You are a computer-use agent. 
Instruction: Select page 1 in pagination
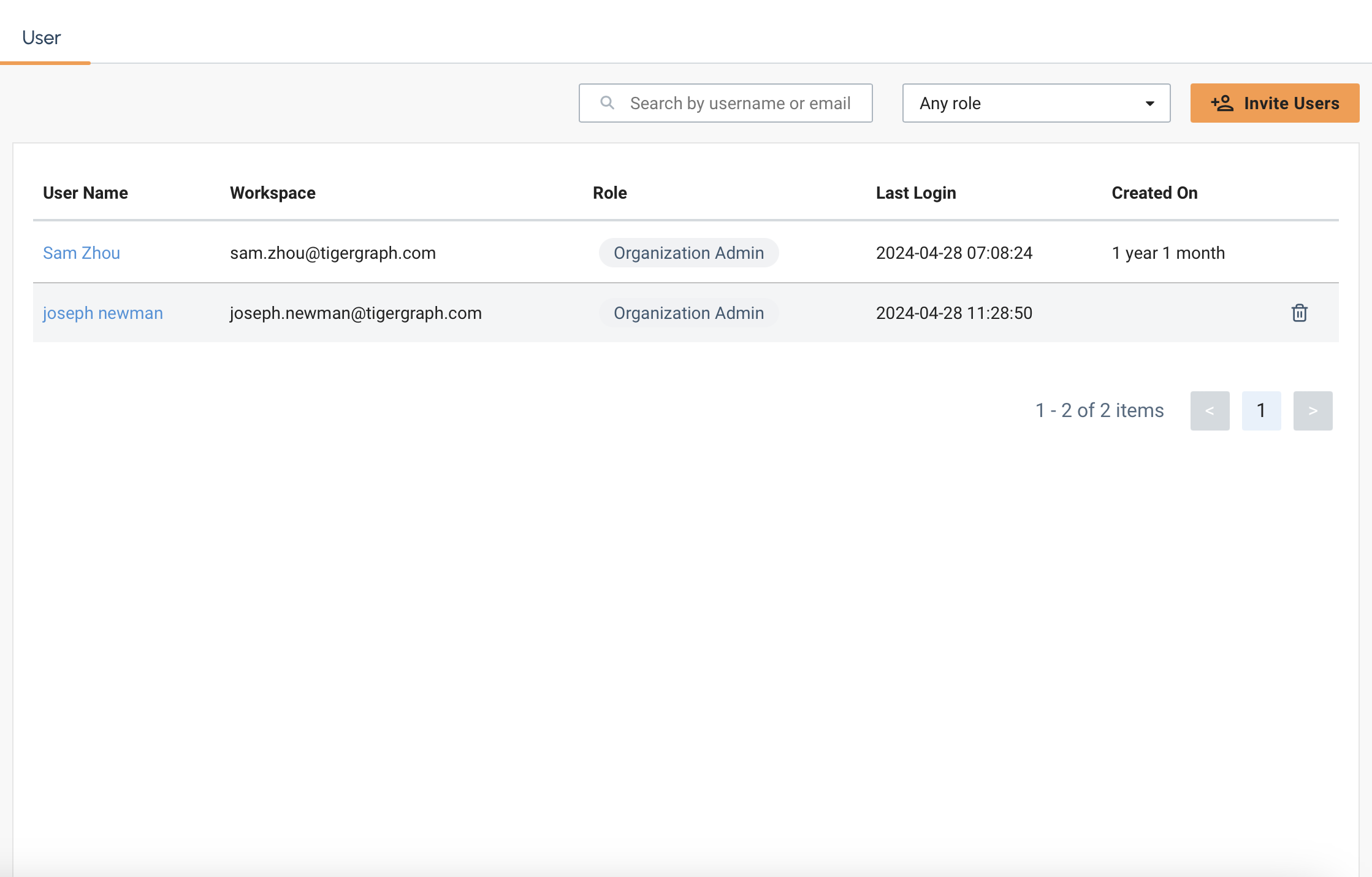[1261, 410]
